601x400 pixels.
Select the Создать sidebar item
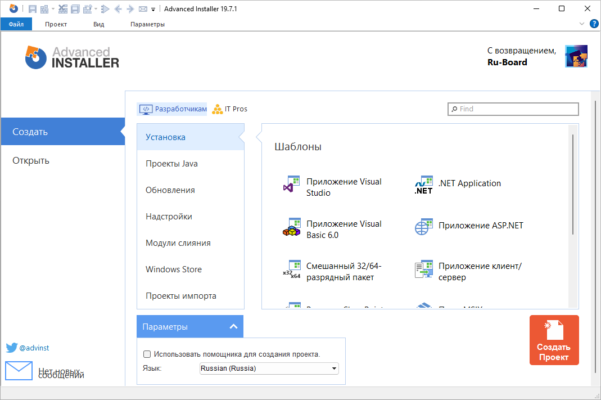(63, 131)
